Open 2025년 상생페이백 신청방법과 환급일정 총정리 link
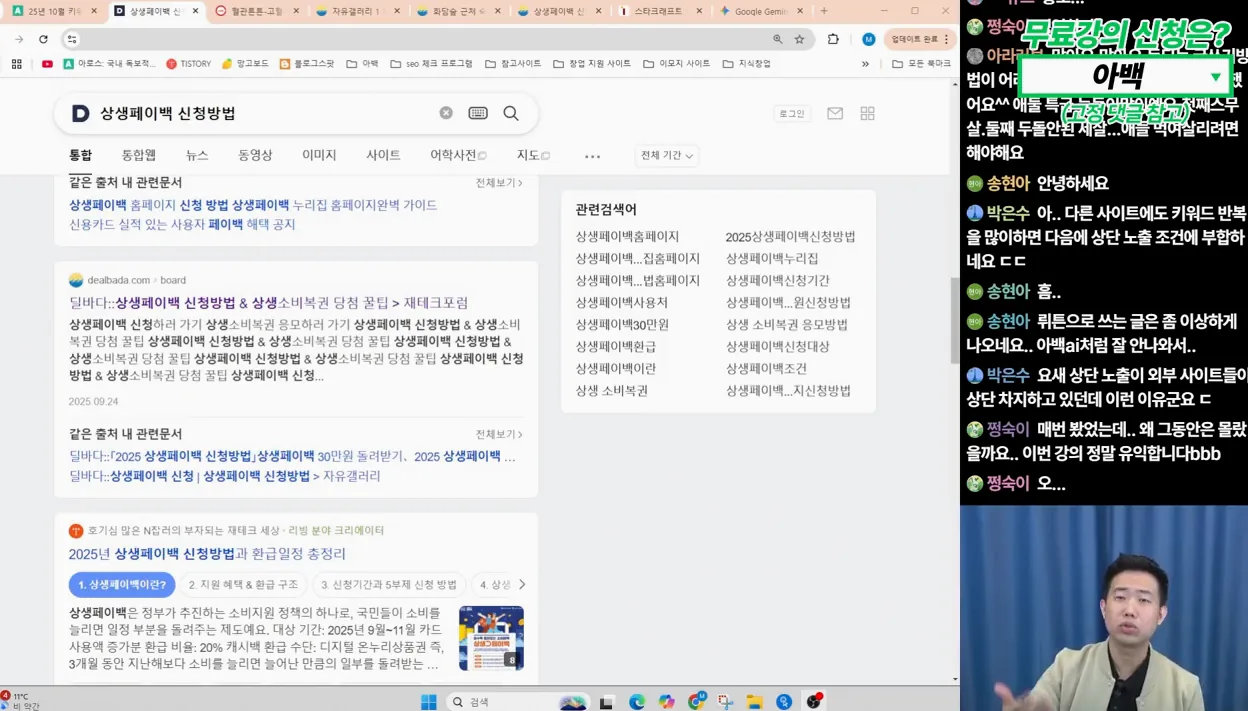This screenshot has width=1248, height=711. 207,553
